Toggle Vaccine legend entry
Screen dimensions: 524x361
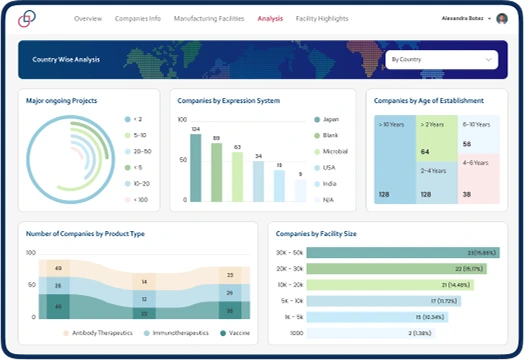(x=235, y=333)
